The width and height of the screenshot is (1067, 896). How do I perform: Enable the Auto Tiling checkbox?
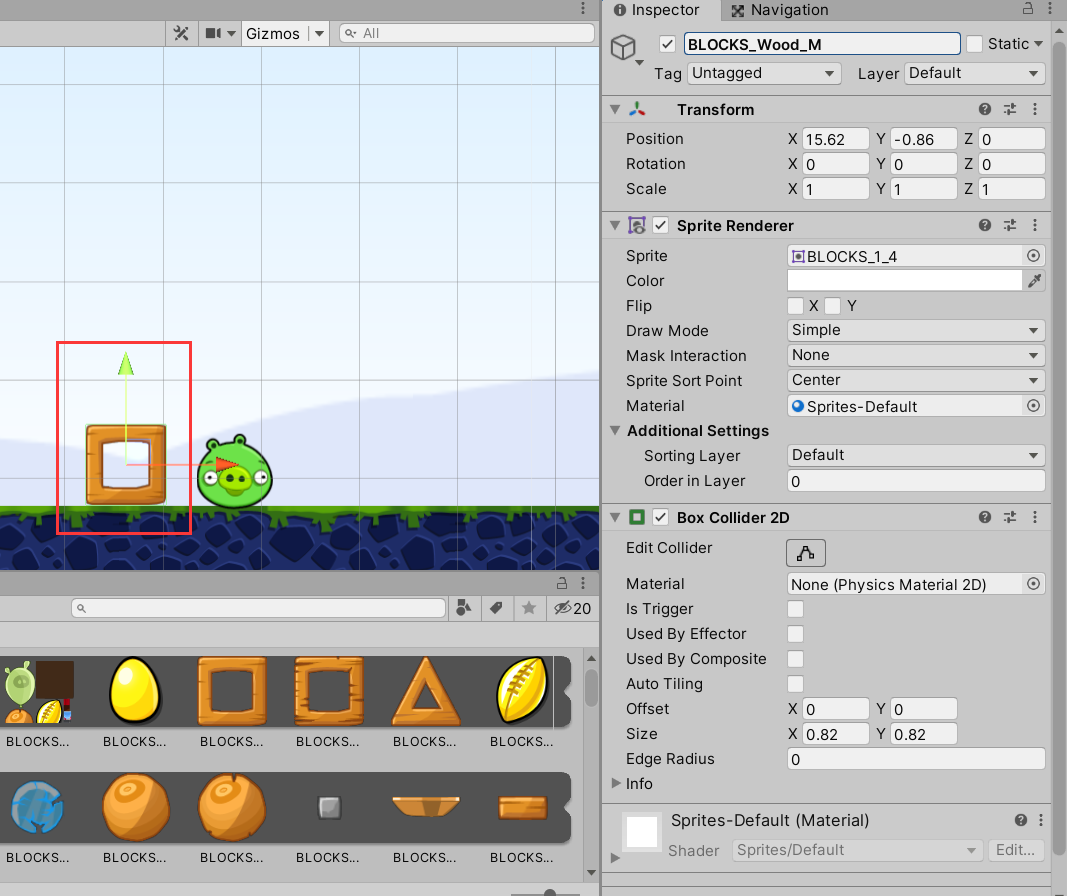point(795,684)
